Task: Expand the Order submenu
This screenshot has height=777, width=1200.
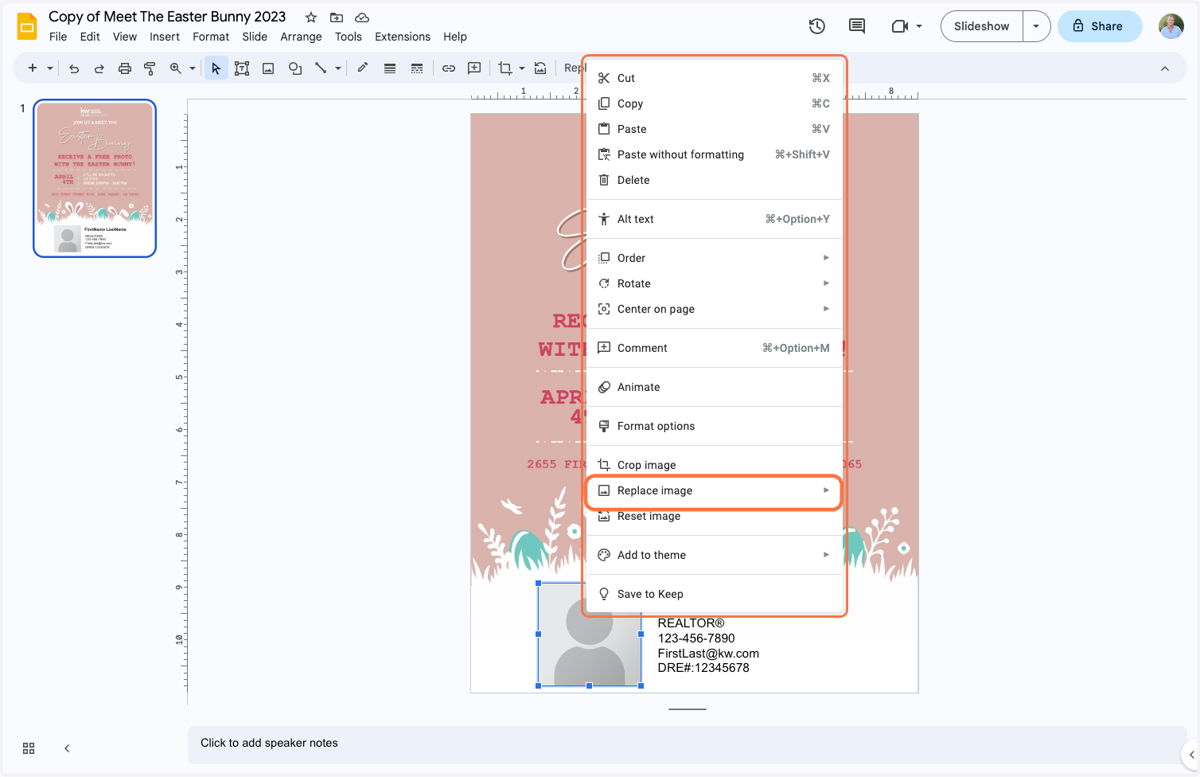Action: (x=713, y=258)
